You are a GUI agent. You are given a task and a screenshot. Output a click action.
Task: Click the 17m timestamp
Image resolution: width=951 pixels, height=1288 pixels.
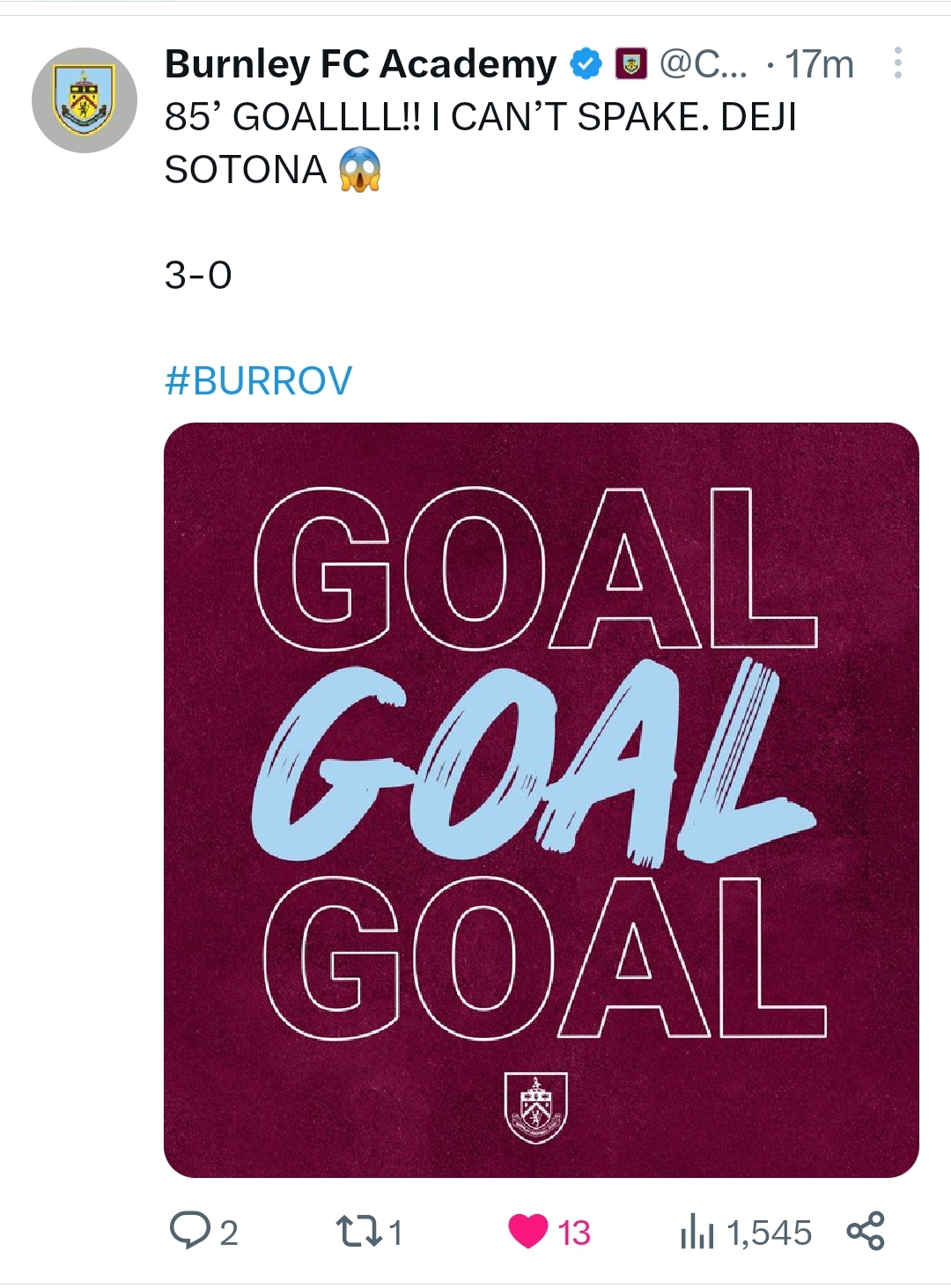(x=820, y=64)
